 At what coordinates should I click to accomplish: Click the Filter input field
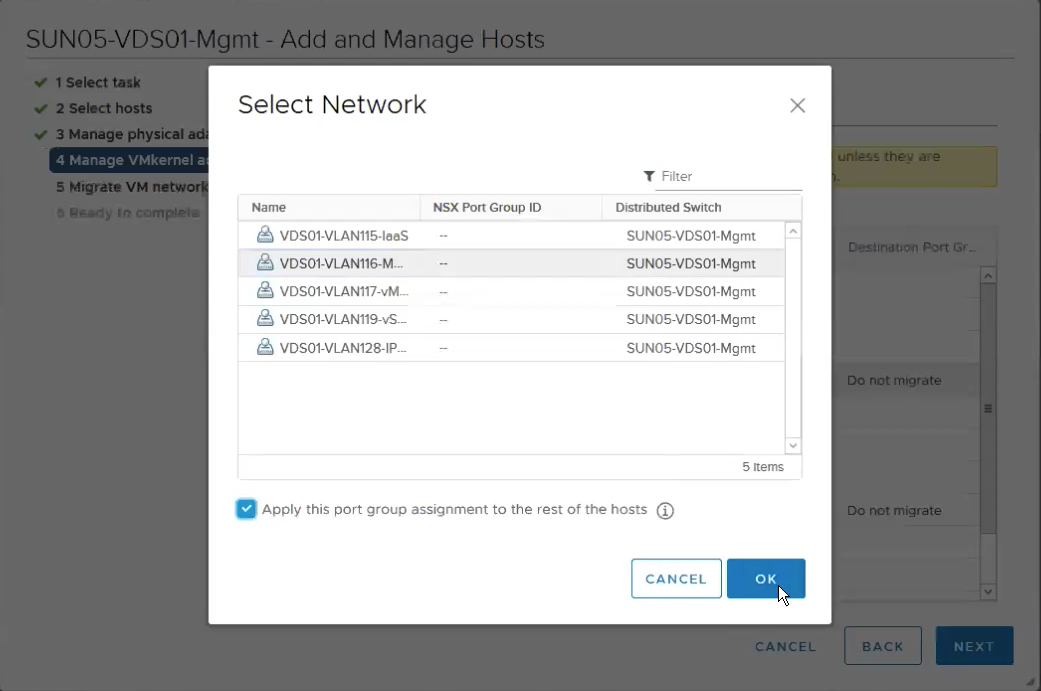tap(730, 177)
